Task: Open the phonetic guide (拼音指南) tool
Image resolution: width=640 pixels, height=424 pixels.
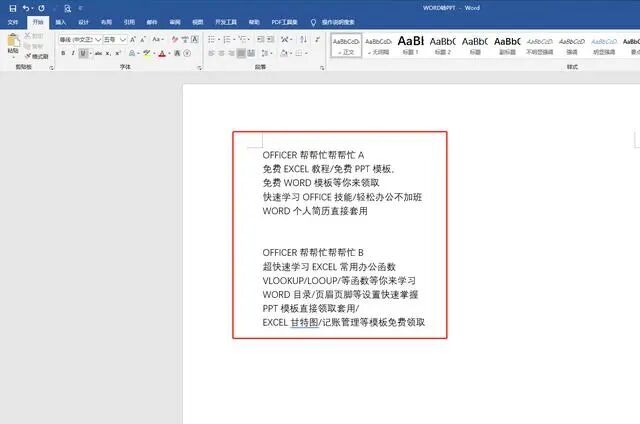Action: click(x=185, y=40)
